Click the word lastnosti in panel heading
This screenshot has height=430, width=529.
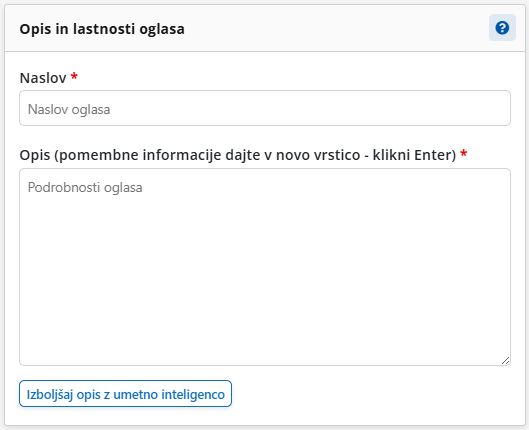pos(104,29)
